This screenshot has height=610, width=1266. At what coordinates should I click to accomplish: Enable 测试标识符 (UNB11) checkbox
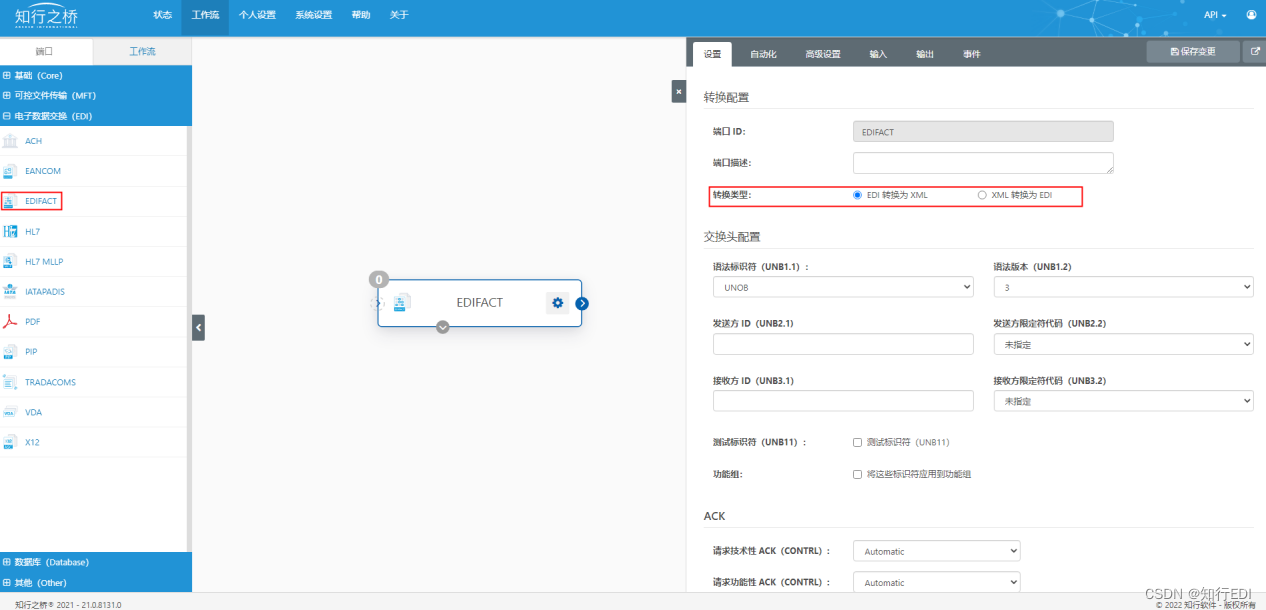(857, 442)
